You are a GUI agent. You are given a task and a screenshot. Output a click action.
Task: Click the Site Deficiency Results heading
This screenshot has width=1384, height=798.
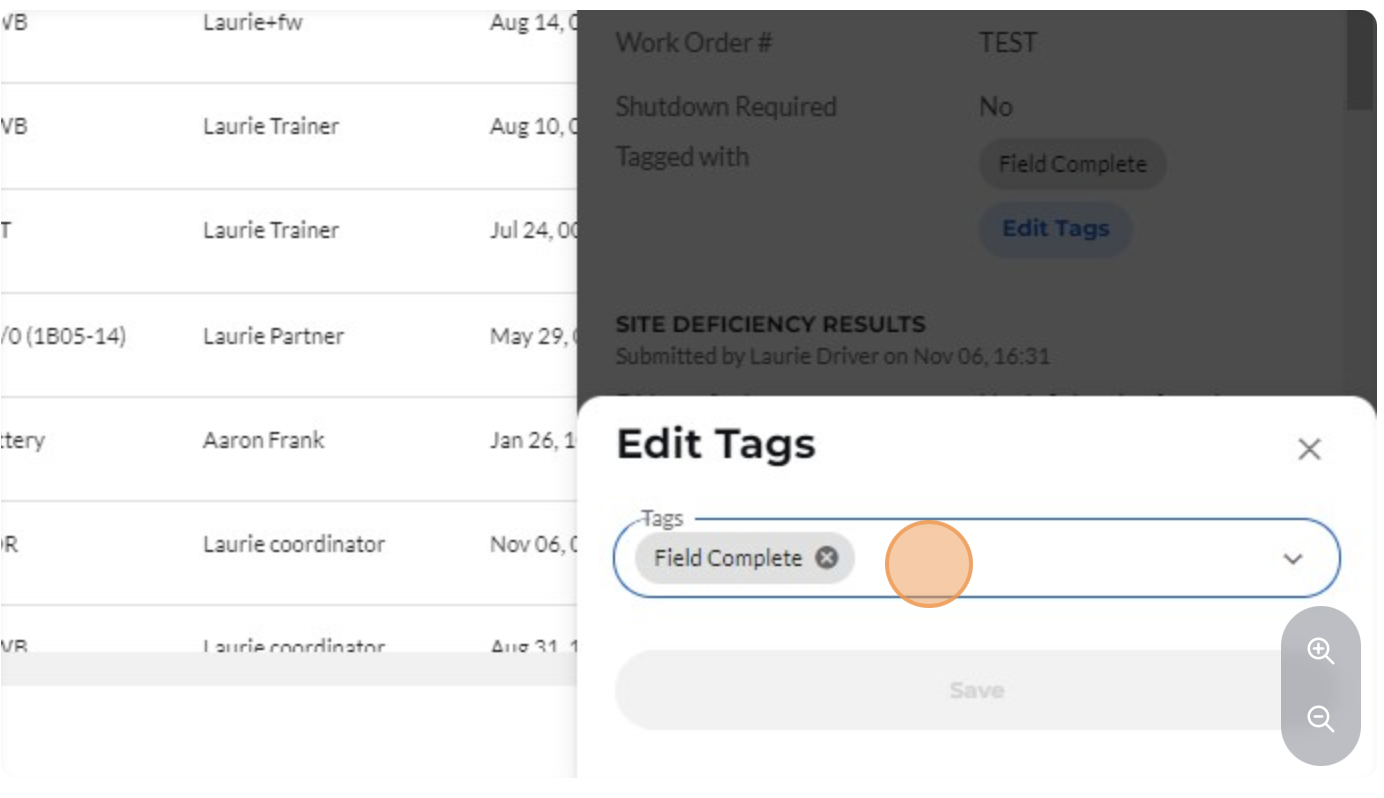tap(770, 324)
